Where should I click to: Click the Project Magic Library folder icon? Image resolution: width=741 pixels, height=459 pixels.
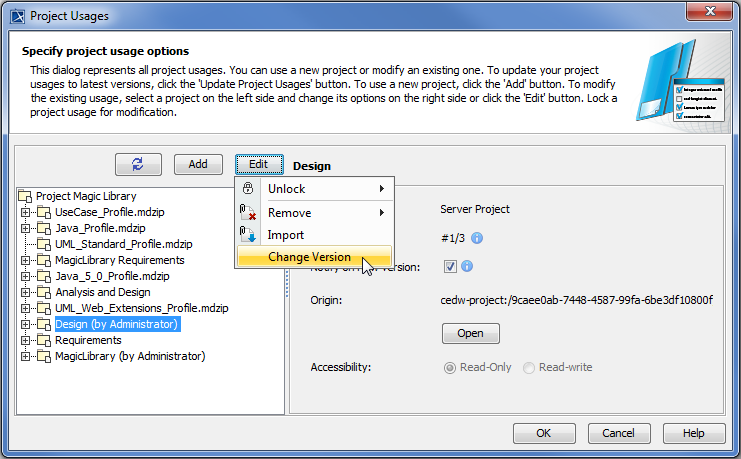pos(27,196)
